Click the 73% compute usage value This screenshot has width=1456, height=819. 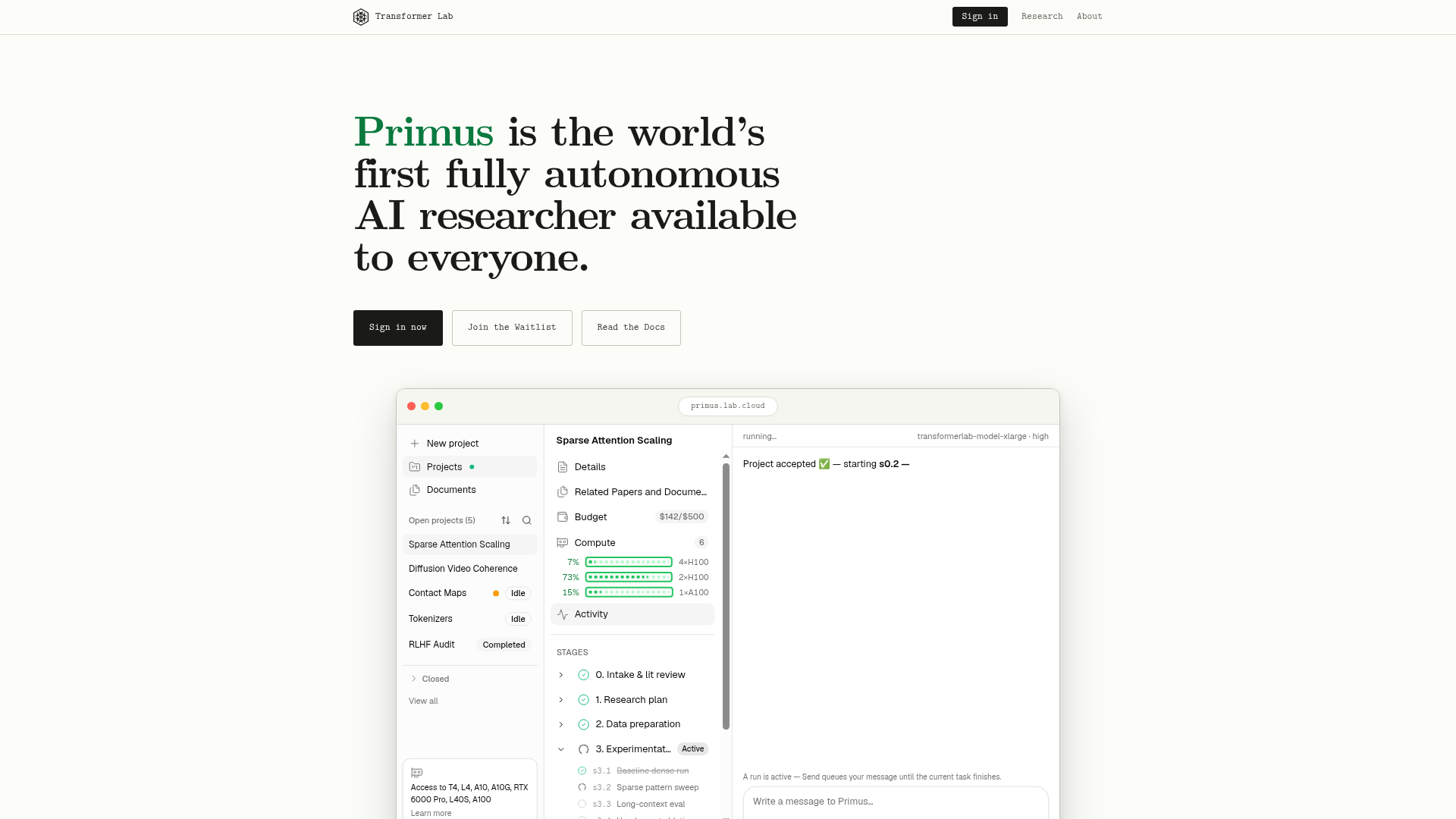[570, 578]
